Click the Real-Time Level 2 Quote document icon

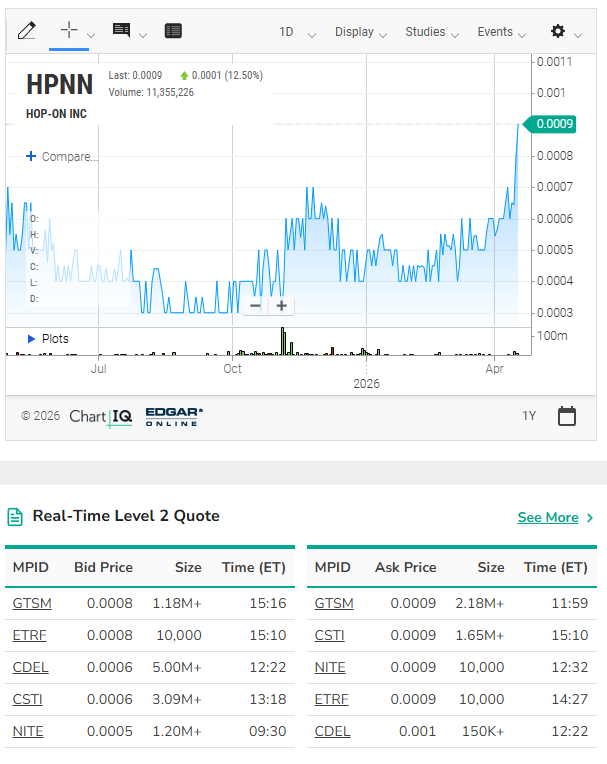coord(15,517)
